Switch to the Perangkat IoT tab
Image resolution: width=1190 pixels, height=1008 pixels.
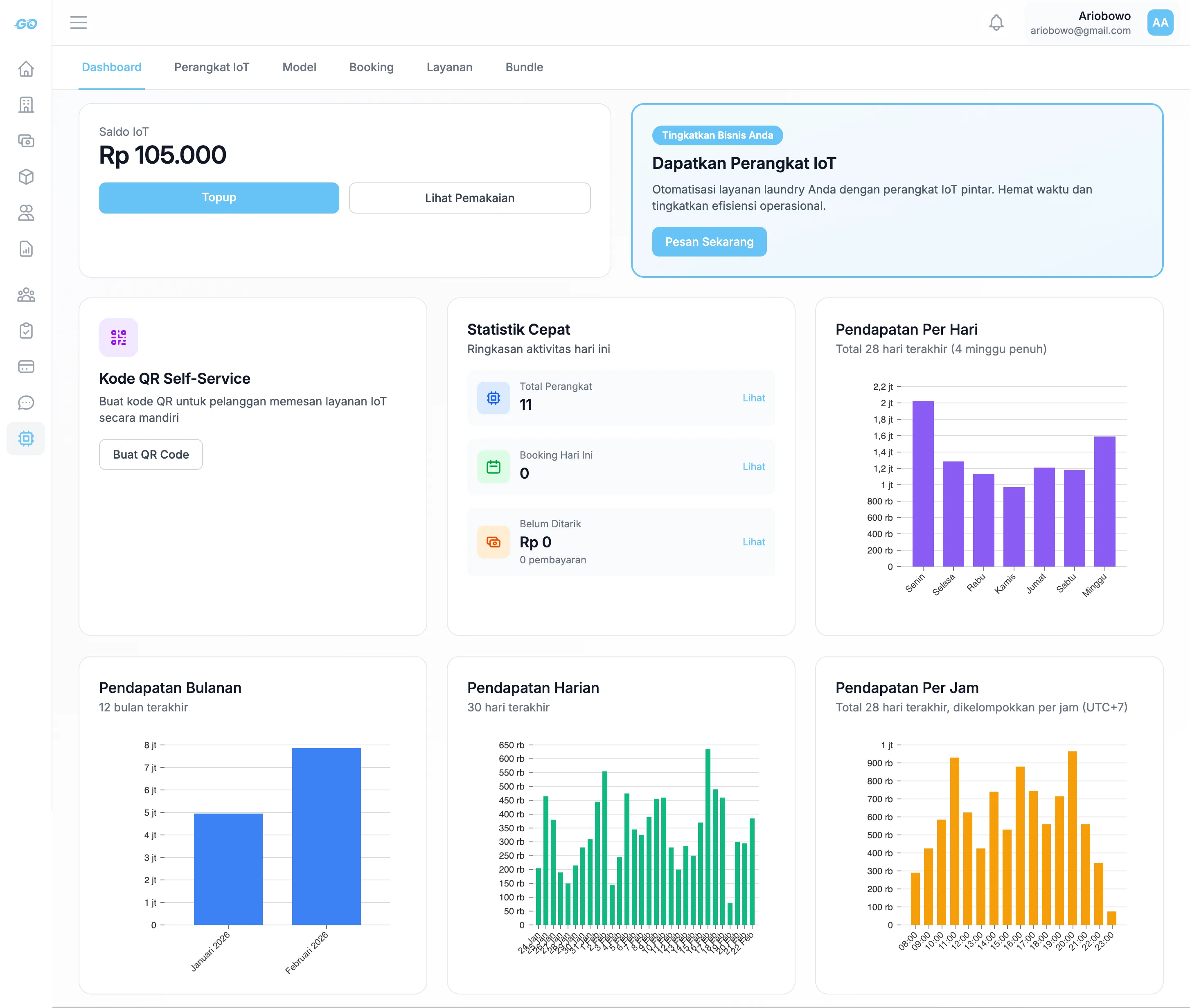[212, 67]
